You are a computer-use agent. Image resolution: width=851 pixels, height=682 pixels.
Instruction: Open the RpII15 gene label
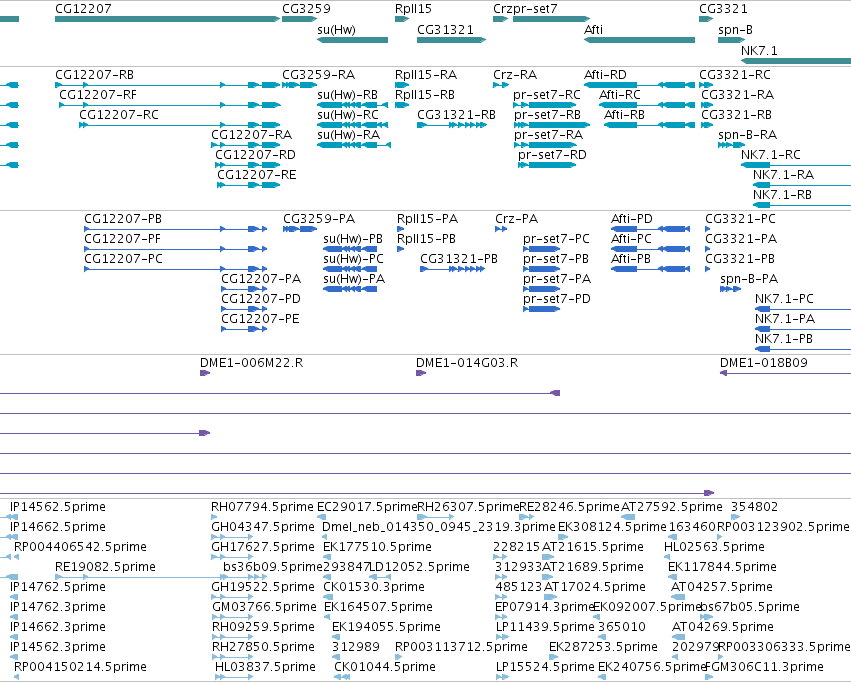(413, 9)
